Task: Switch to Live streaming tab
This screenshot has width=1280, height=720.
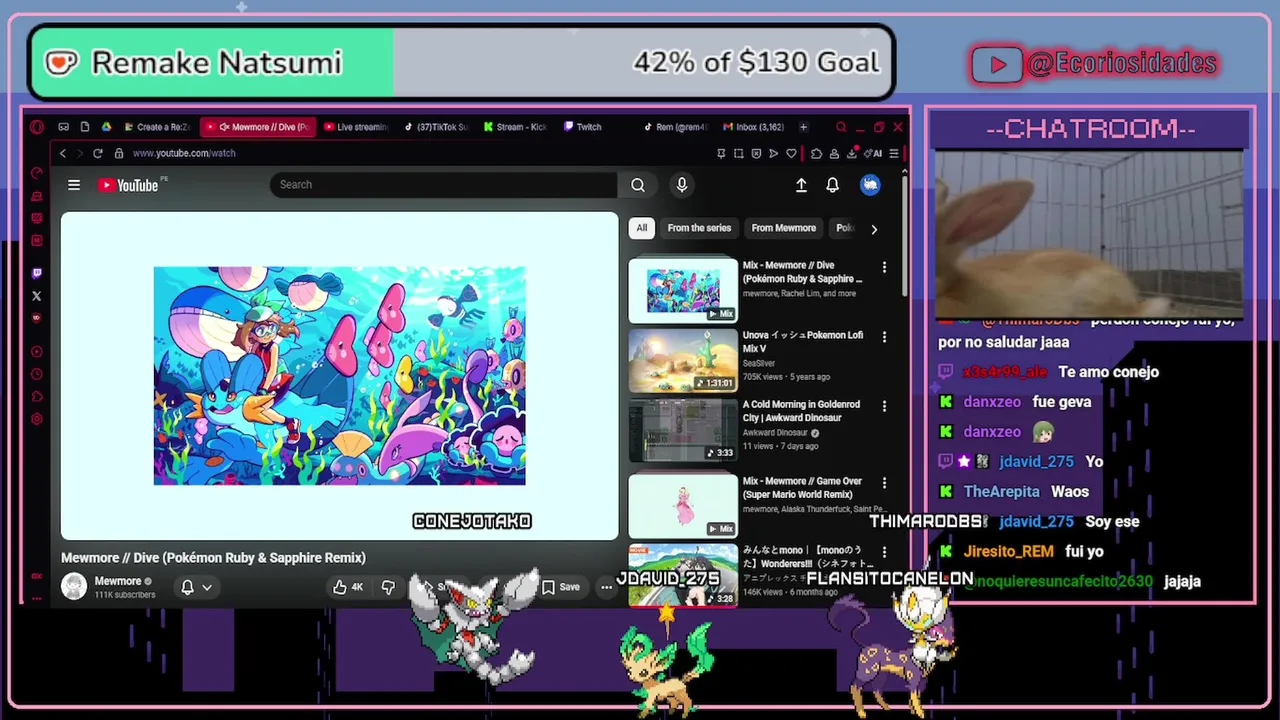Action: coord(356,127)
